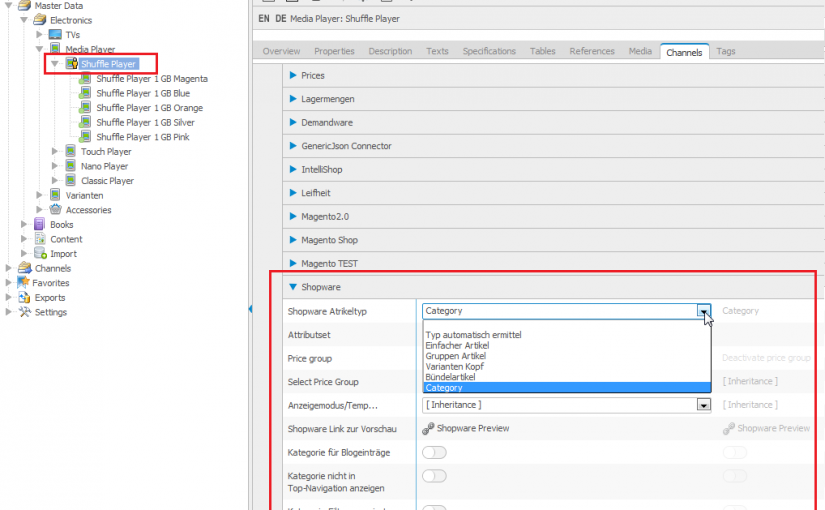Select Touch Player tree item
The image size is (825, 510).
click(x=106, y=152)
